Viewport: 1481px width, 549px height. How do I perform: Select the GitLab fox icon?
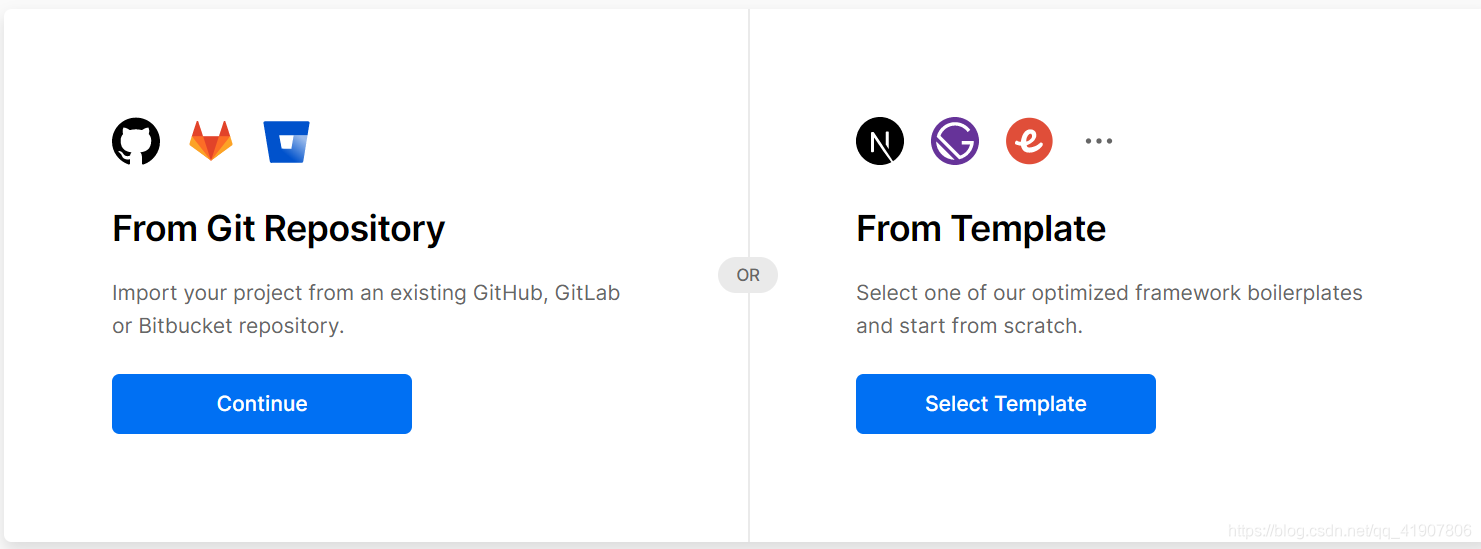click(211, 141)
